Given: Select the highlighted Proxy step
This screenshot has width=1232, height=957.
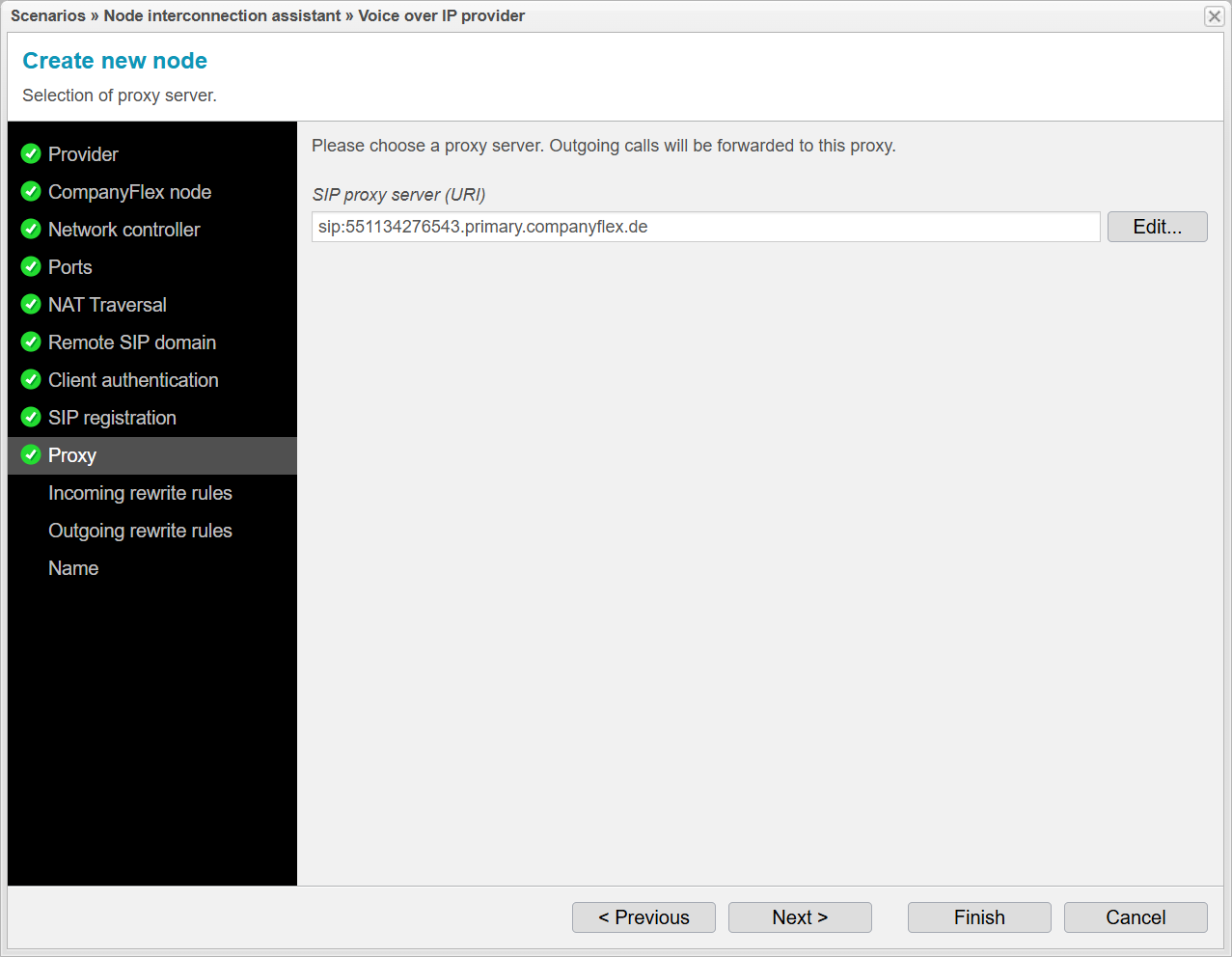Looking at the screenshot, I should (x=72, y=455).
